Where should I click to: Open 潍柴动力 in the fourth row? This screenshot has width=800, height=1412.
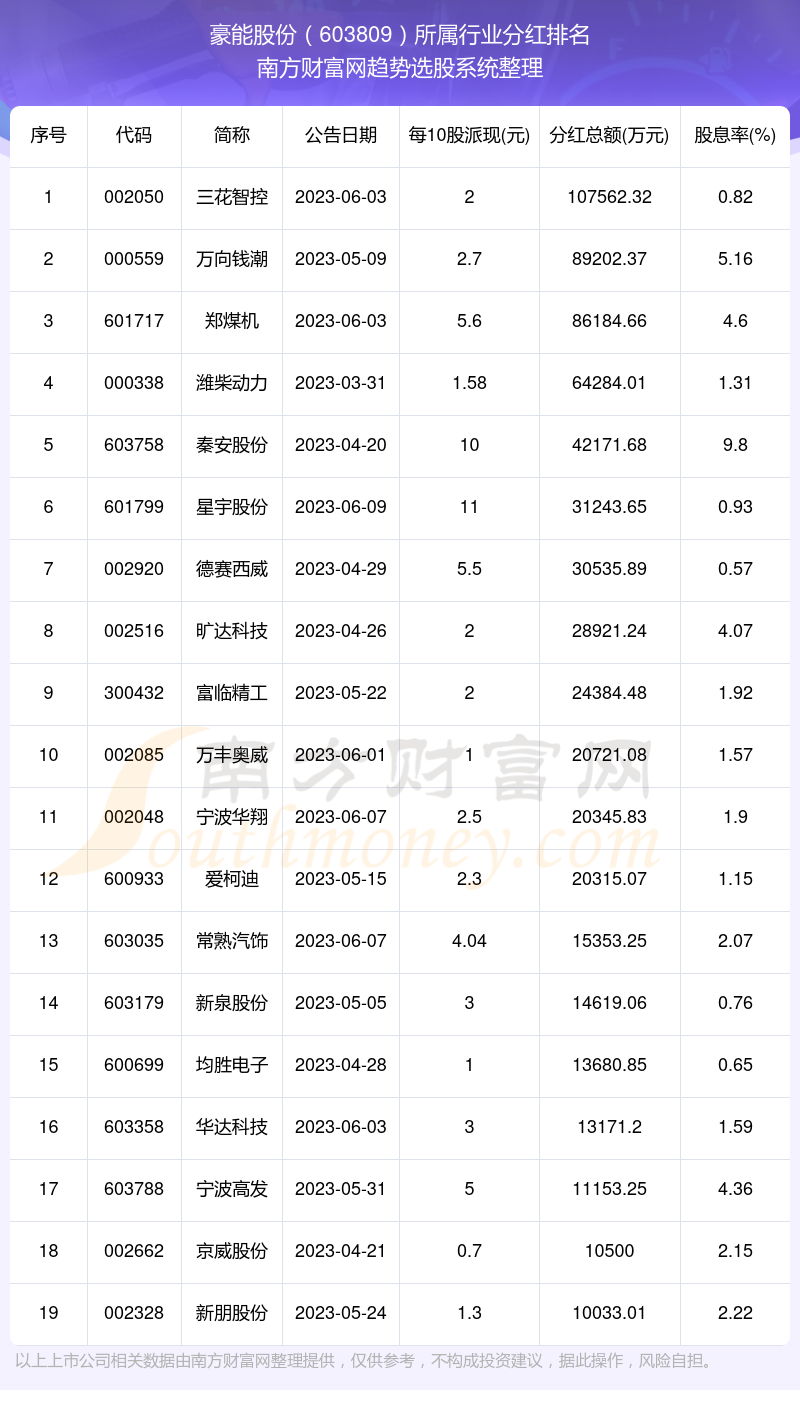coord(232,383)
